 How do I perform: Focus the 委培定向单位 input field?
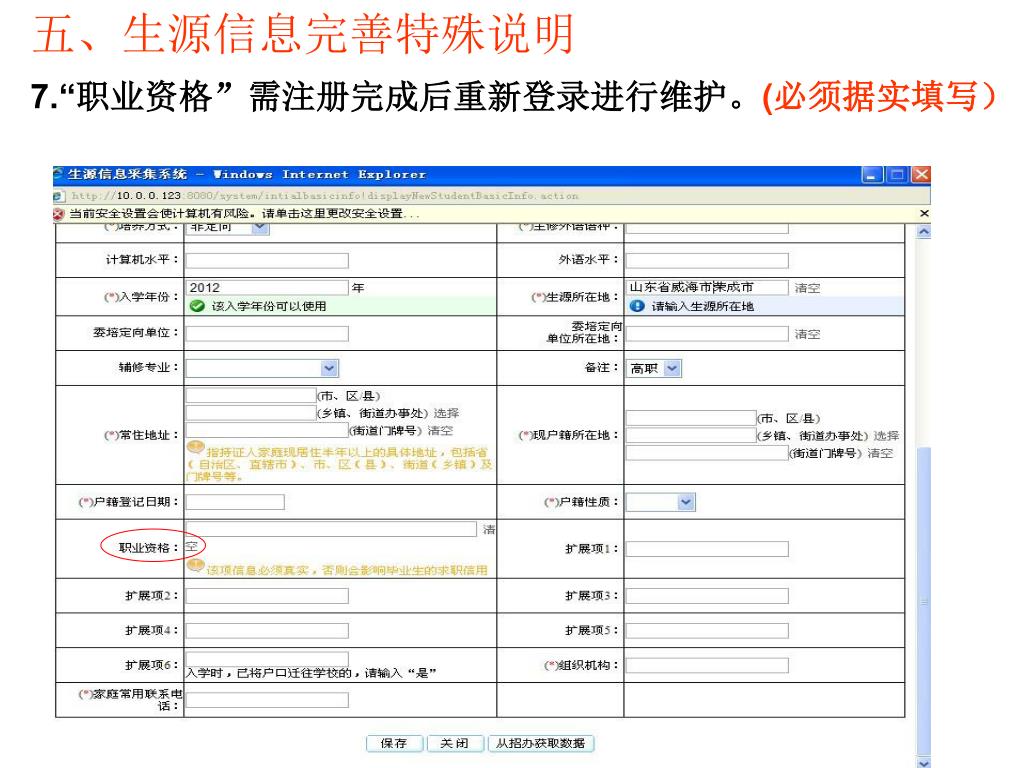(267, 334)
